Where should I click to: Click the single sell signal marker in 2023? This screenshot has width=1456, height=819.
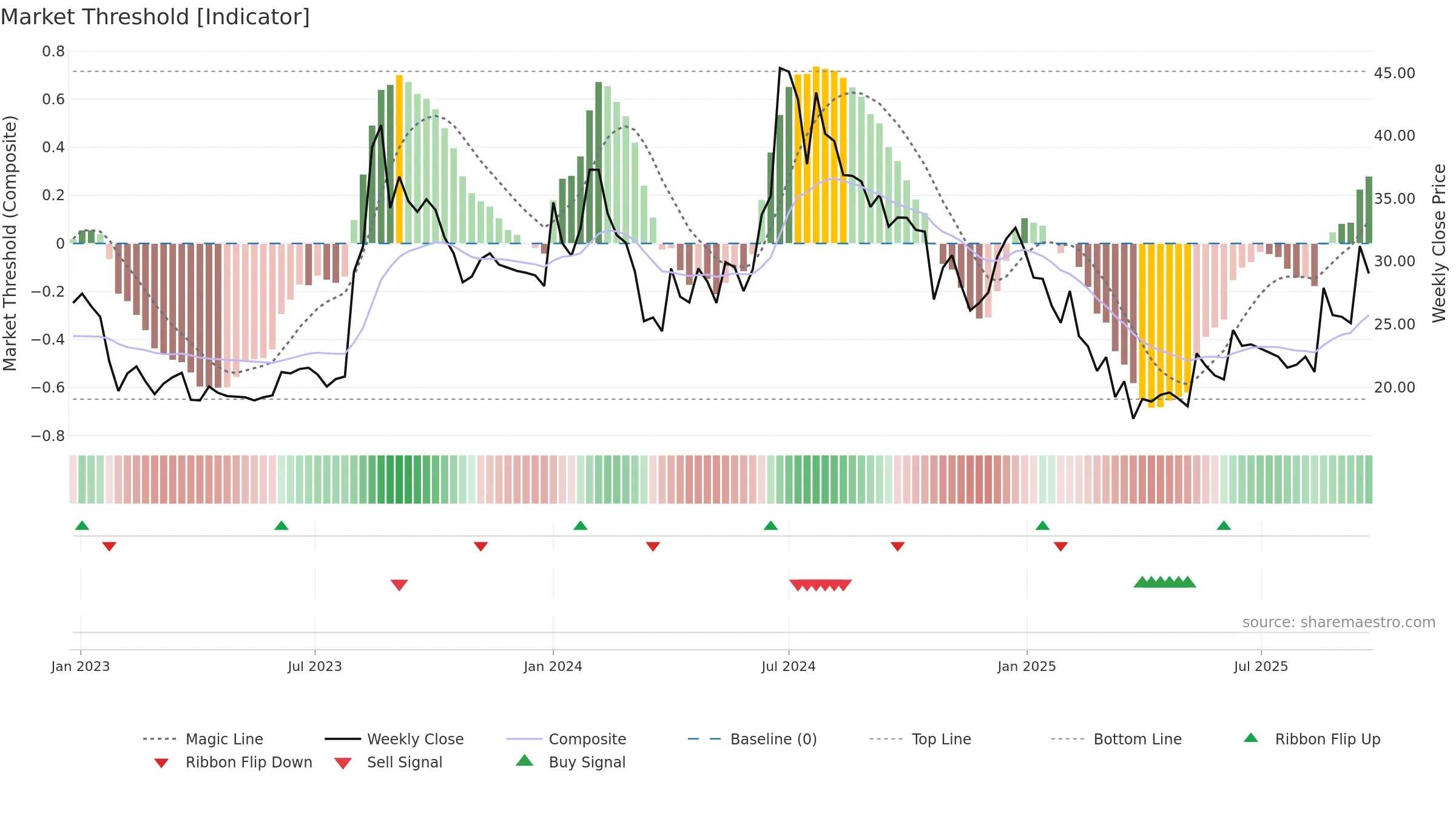tap(399, 585)
